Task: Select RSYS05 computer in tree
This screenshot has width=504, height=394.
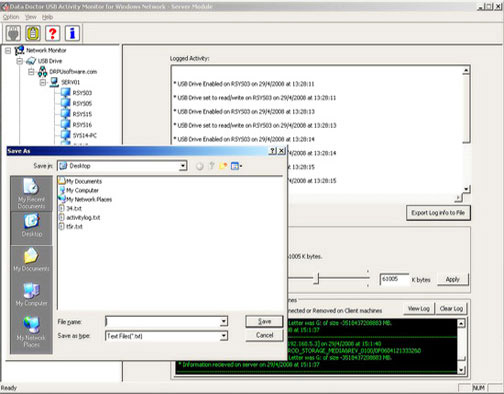Action: (x=82, y=104)
